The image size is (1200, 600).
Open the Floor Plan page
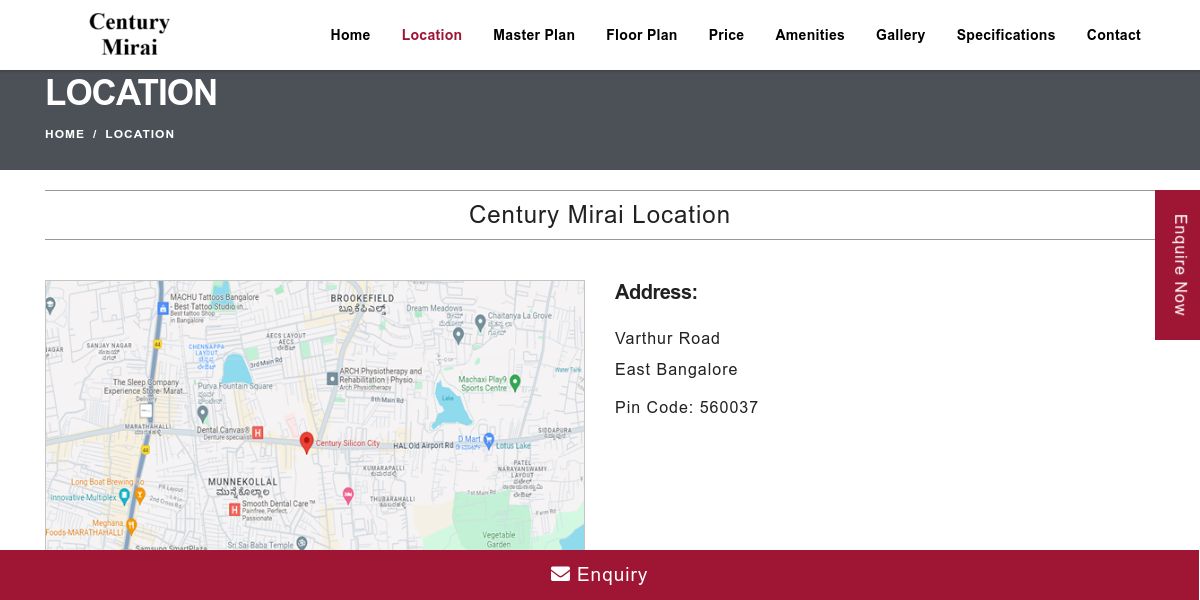(x=642, y=35)
